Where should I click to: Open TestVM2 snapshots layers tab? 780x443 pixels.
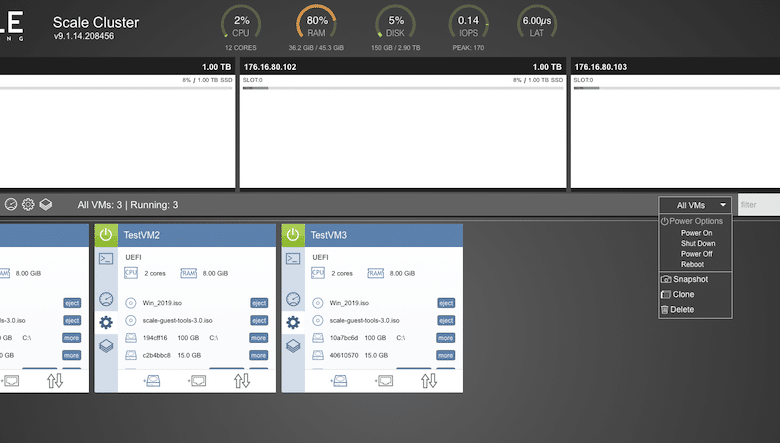[106, 346]
